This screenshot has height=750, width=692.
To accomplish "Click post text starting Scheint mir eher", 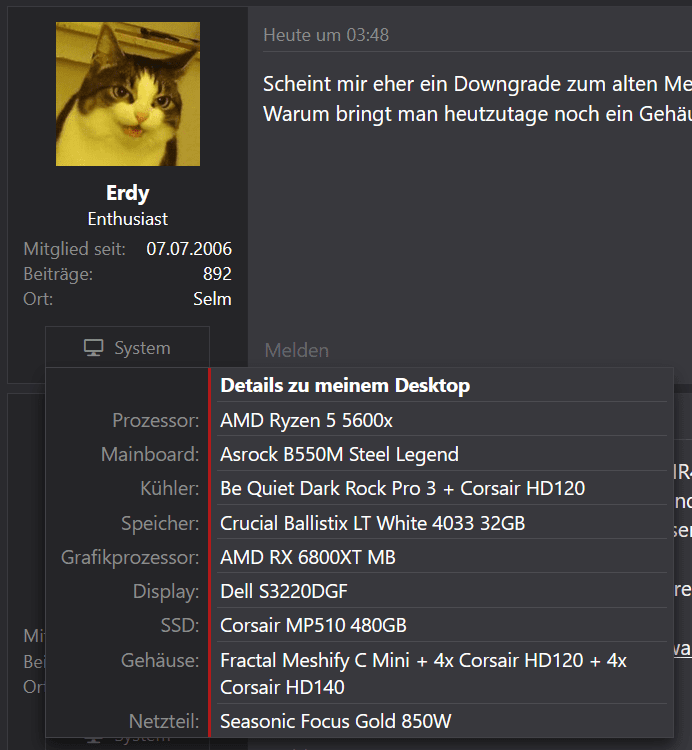I will click(x=477, y=84).
